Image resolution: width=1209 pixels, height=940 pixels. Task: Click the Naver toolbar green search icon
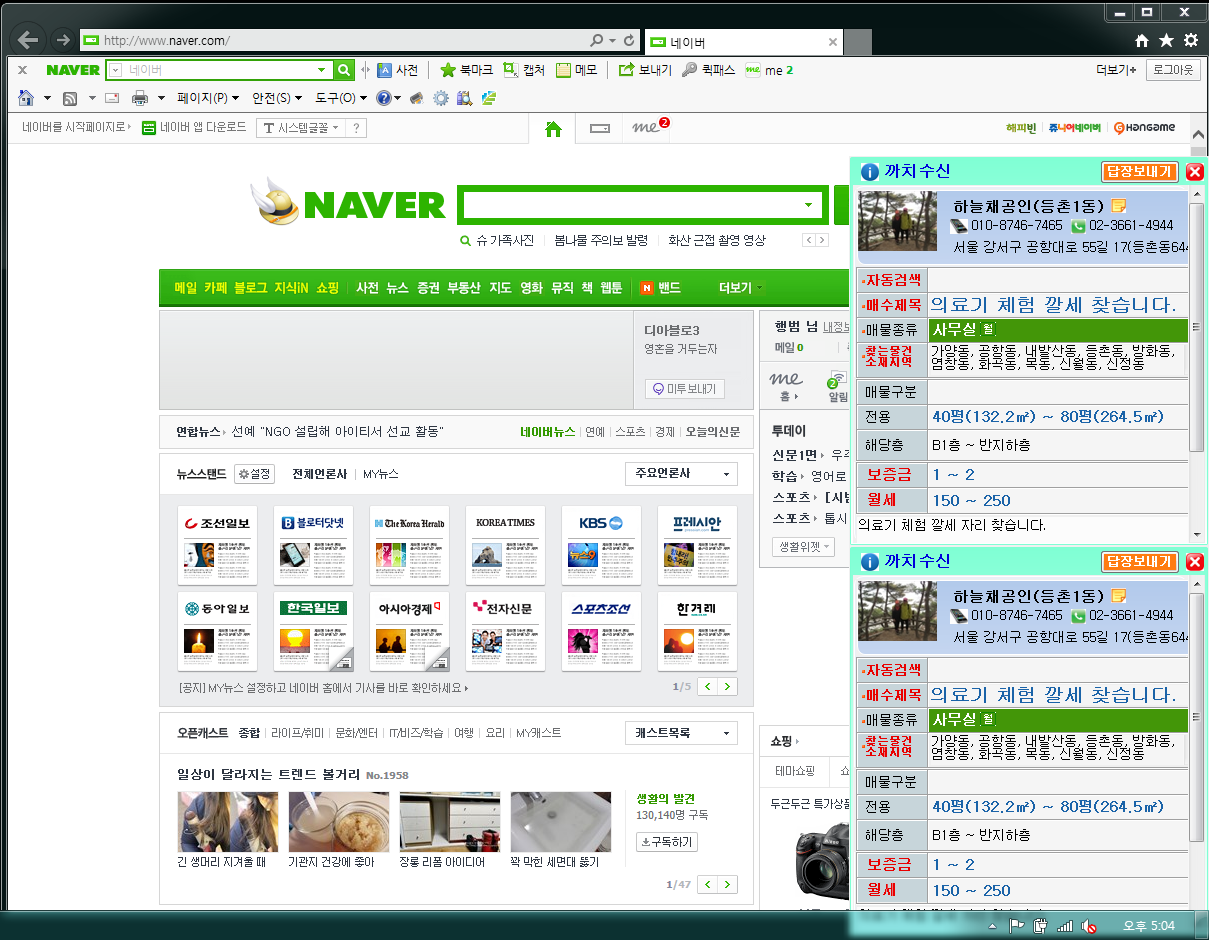pyautogui.click(x=344, y=70)
